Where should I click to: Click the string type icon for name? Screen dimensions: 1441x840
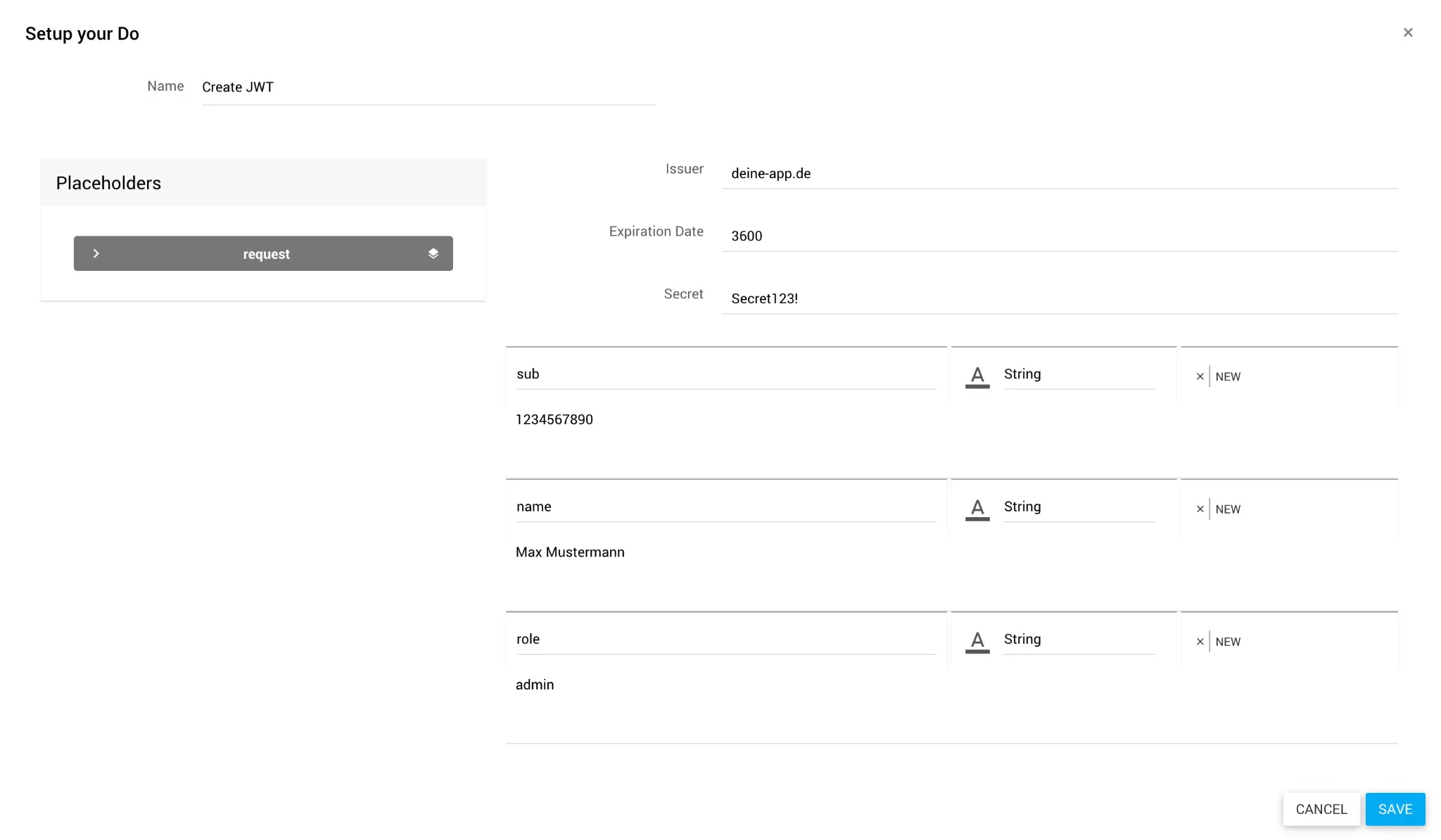point(977,509)
